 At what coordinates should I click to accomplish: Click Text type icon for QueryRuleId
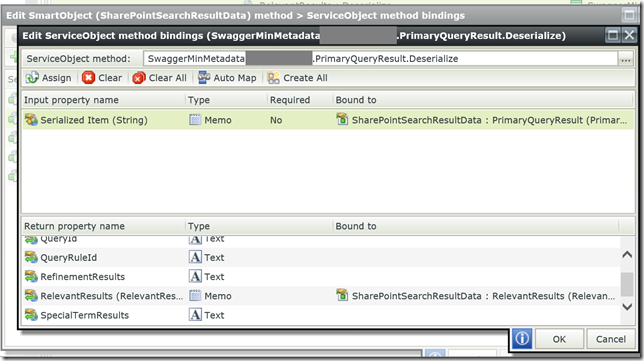click(195, 257)
